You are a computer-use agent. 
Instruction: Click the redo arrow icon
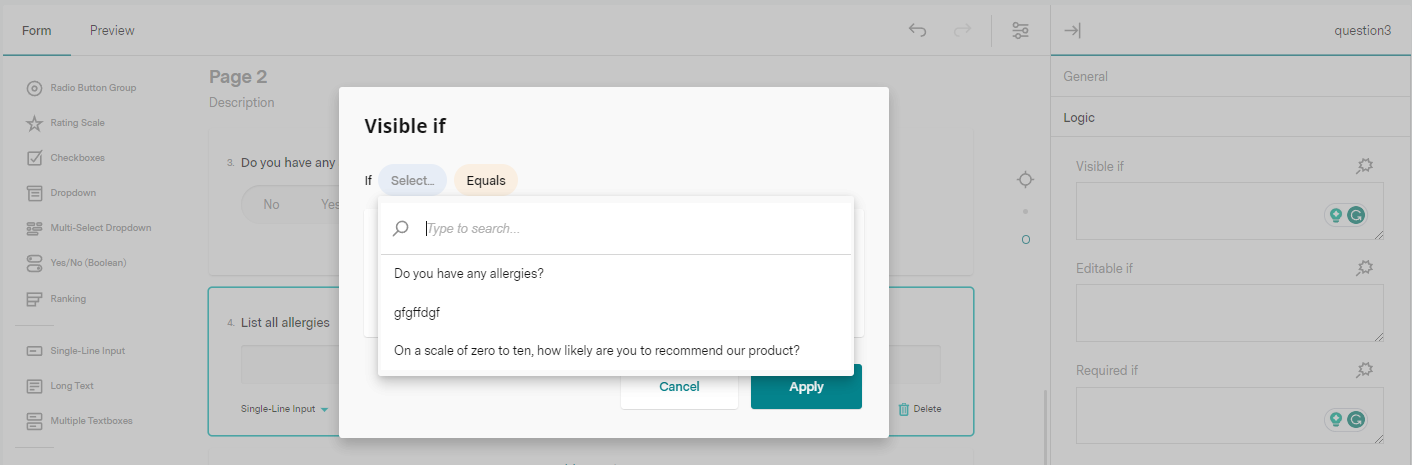pyautogui.click(x=962, y=30)
